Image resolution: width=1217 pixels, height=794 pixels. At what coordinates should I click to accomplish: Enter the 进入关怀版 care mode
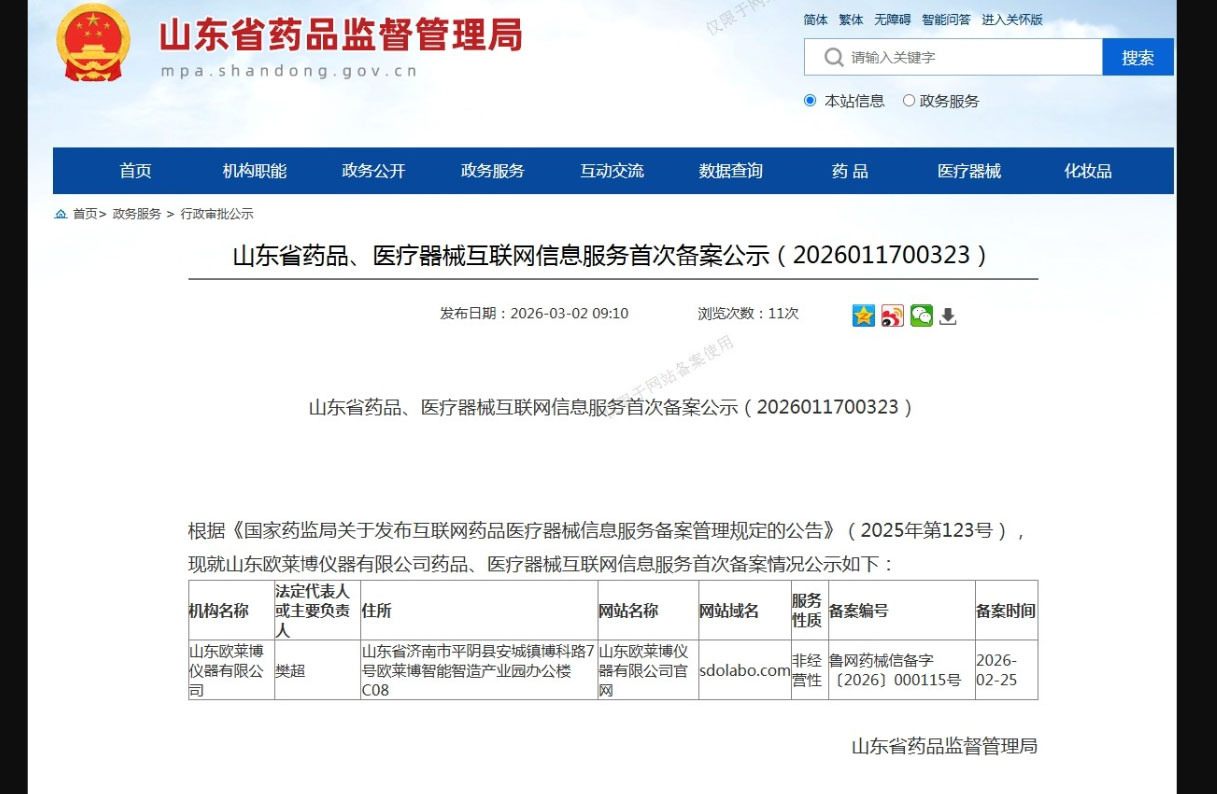tap(1011, 20)
